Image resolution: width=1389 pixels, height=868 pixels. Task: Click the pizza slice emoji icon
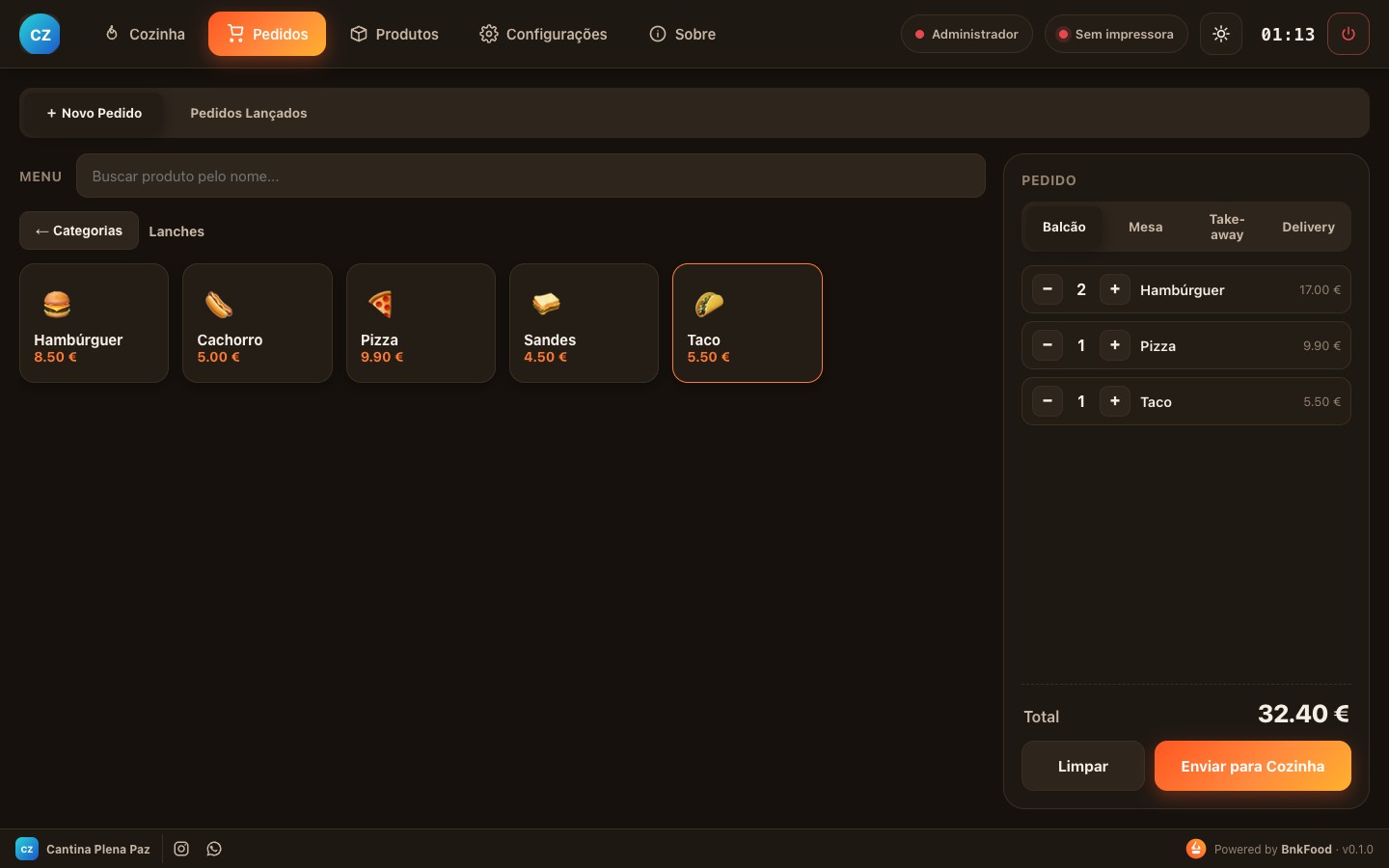point(381,305)
